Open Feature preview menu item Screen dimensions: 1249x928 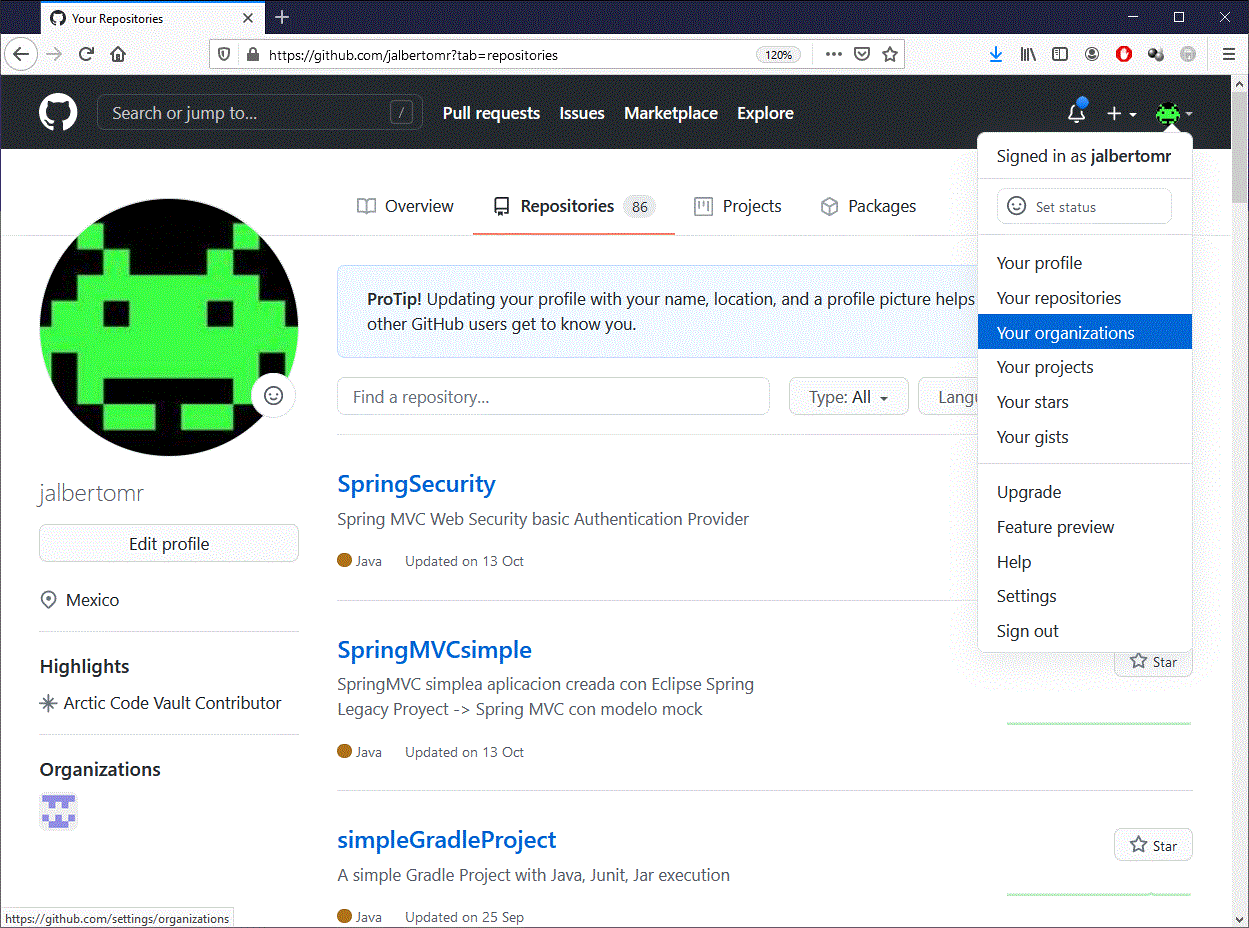tap(1085, 527)
